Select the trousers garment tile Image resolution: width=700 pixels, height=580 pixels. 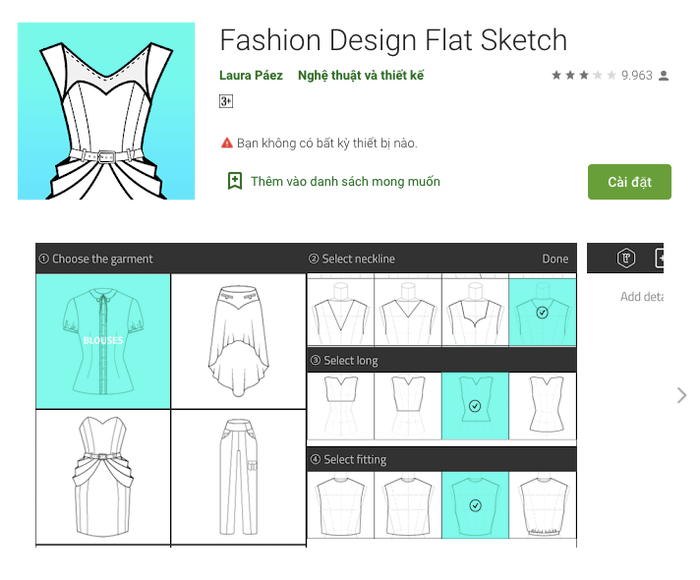coord(238,477)
